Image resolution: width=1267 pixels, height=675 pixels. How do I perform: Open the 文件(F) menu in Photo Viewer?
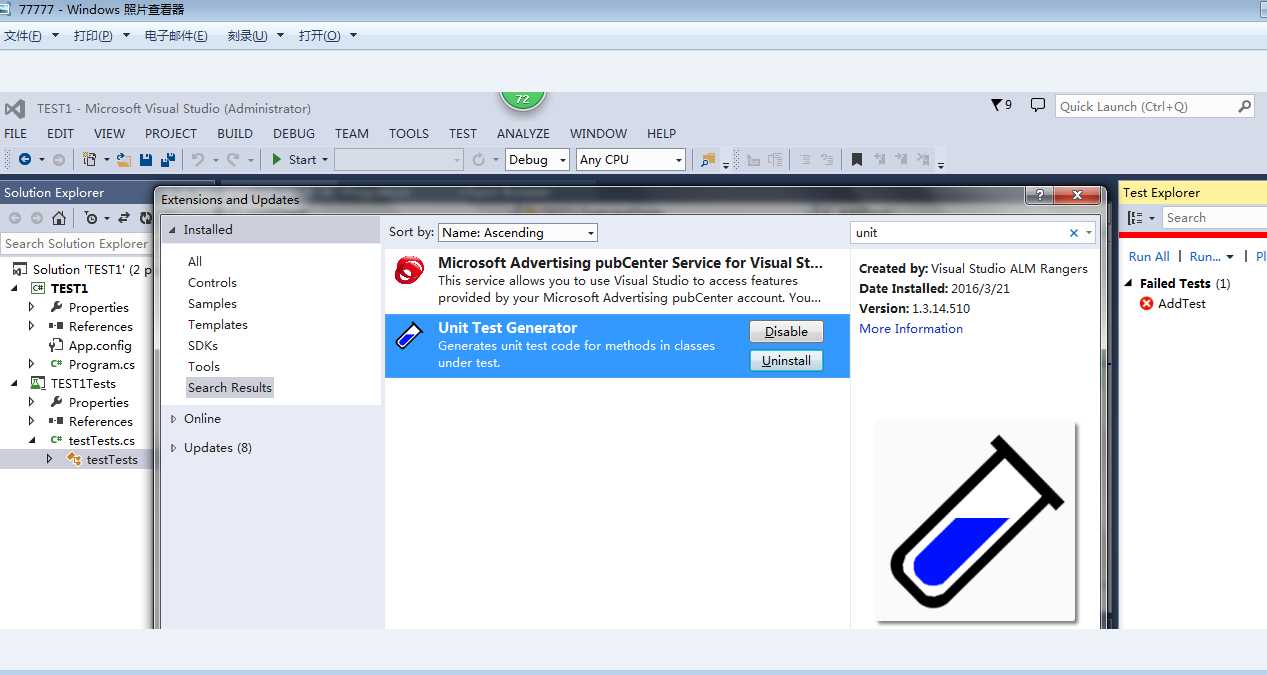(23, 36)
